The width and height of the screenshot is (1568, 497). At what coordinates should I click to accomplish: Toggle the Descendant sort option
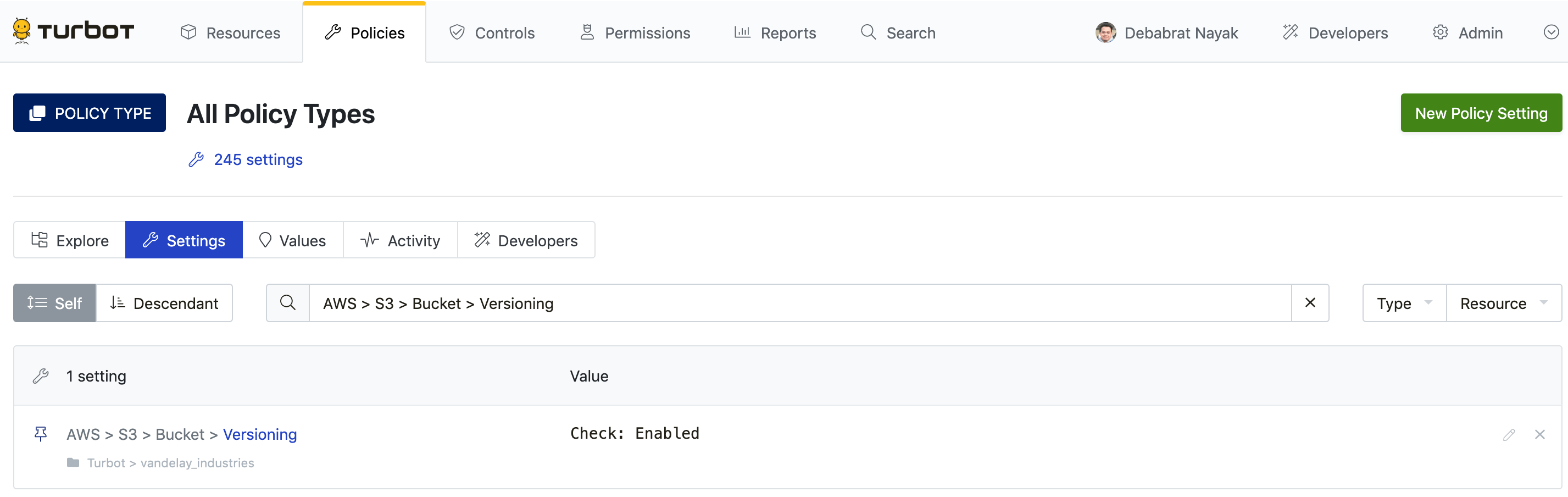[164, 303]
